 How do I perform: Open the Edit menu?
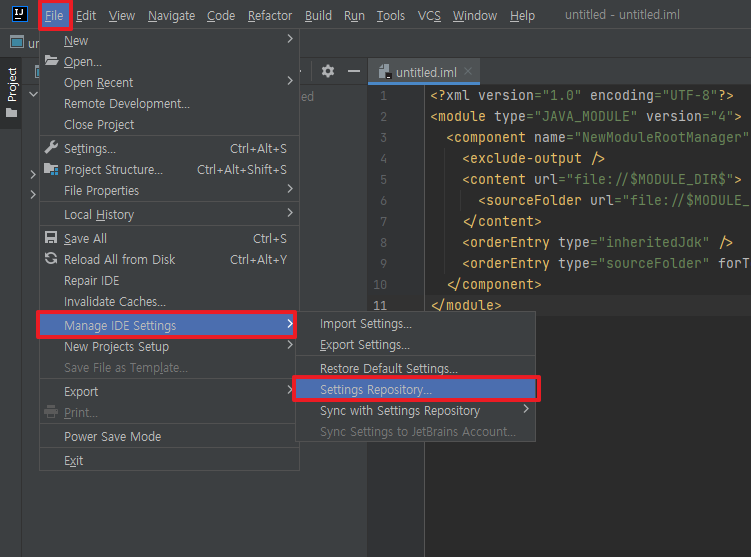[86, 16]
